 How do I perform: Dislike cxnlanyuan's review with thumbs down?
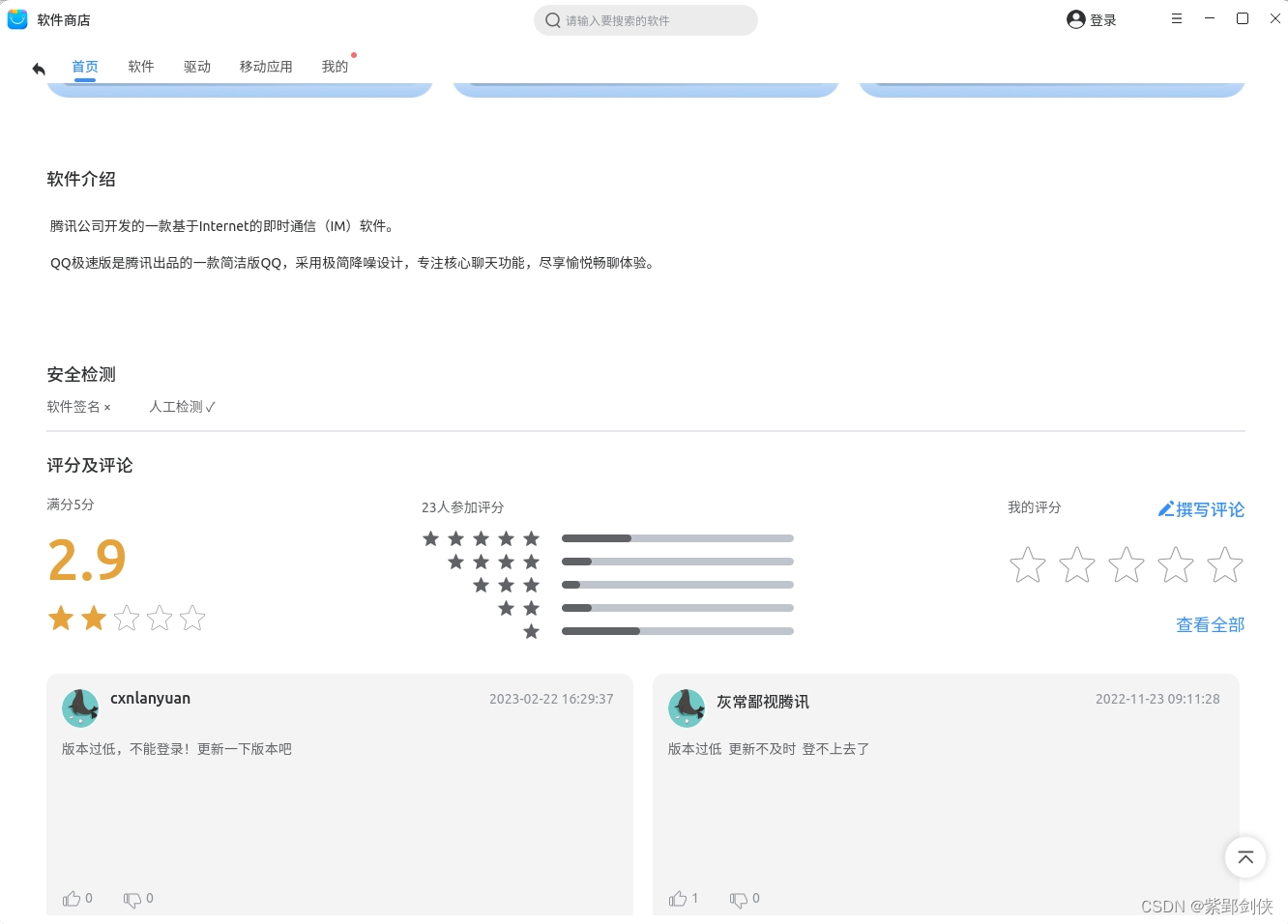pos(132,899)
